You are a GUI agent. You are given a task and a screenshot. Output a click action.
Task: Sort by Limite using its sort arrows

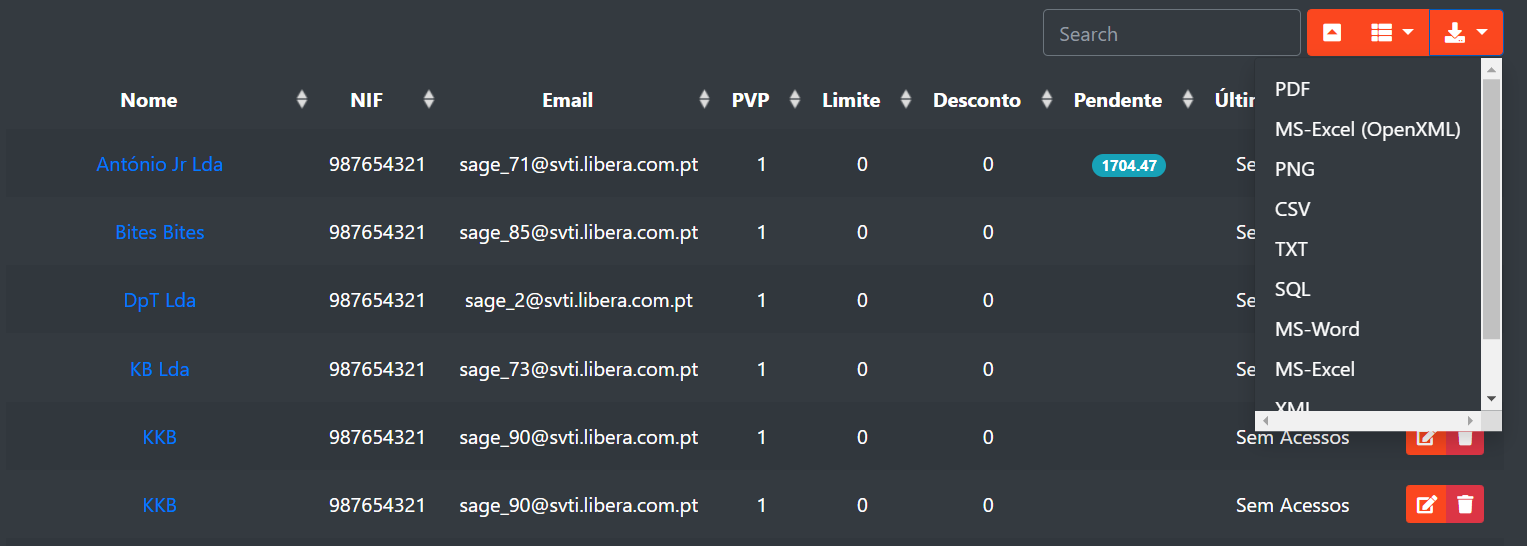tap(906, 100)
